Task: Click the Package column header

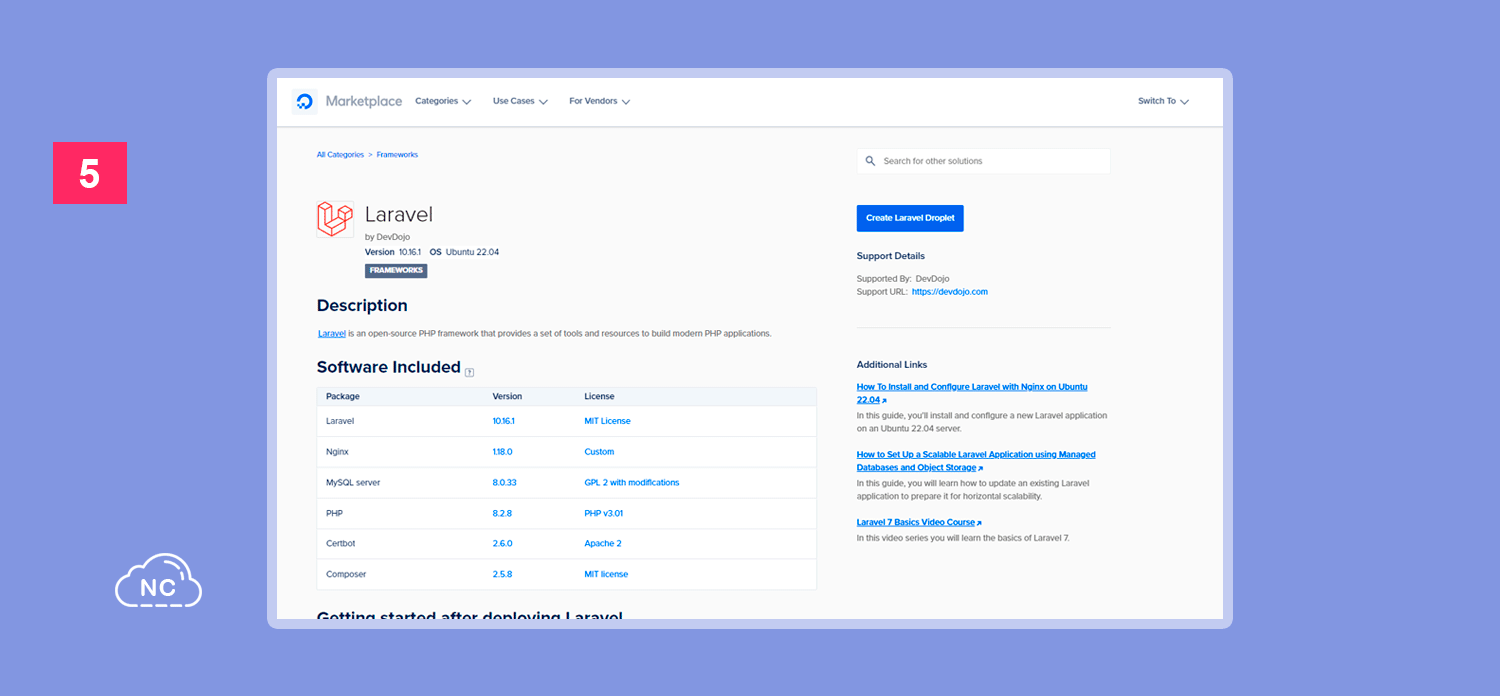Action: tap(343, 396)
